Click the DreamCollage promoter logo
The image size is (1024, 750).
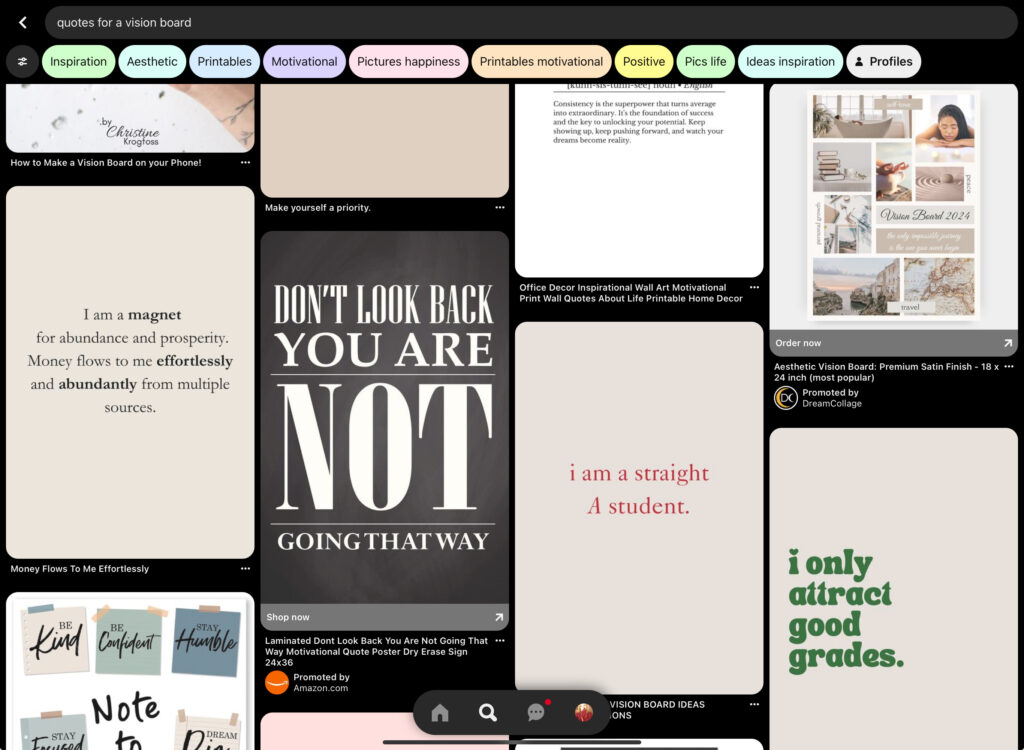(x=786, y=398)
